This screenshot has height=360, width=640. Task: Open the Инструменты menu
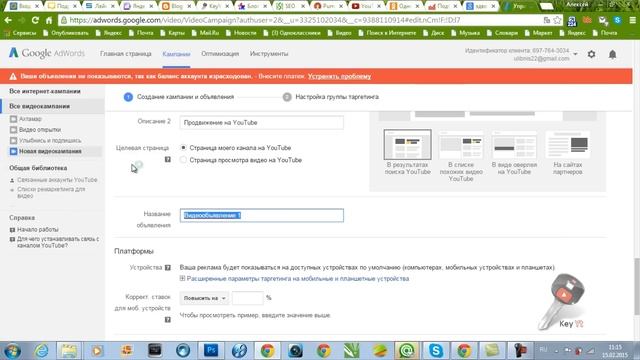click(269, 53)
